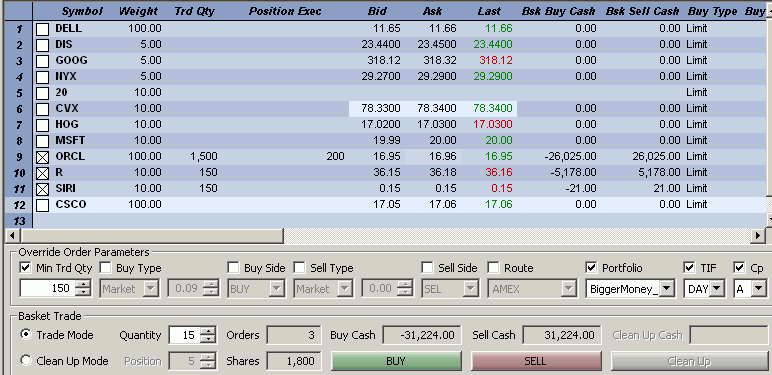The width and height of the screenshot is (772, 375).
Task: Open the Sell Type Market dropdown
Action: 345,289
